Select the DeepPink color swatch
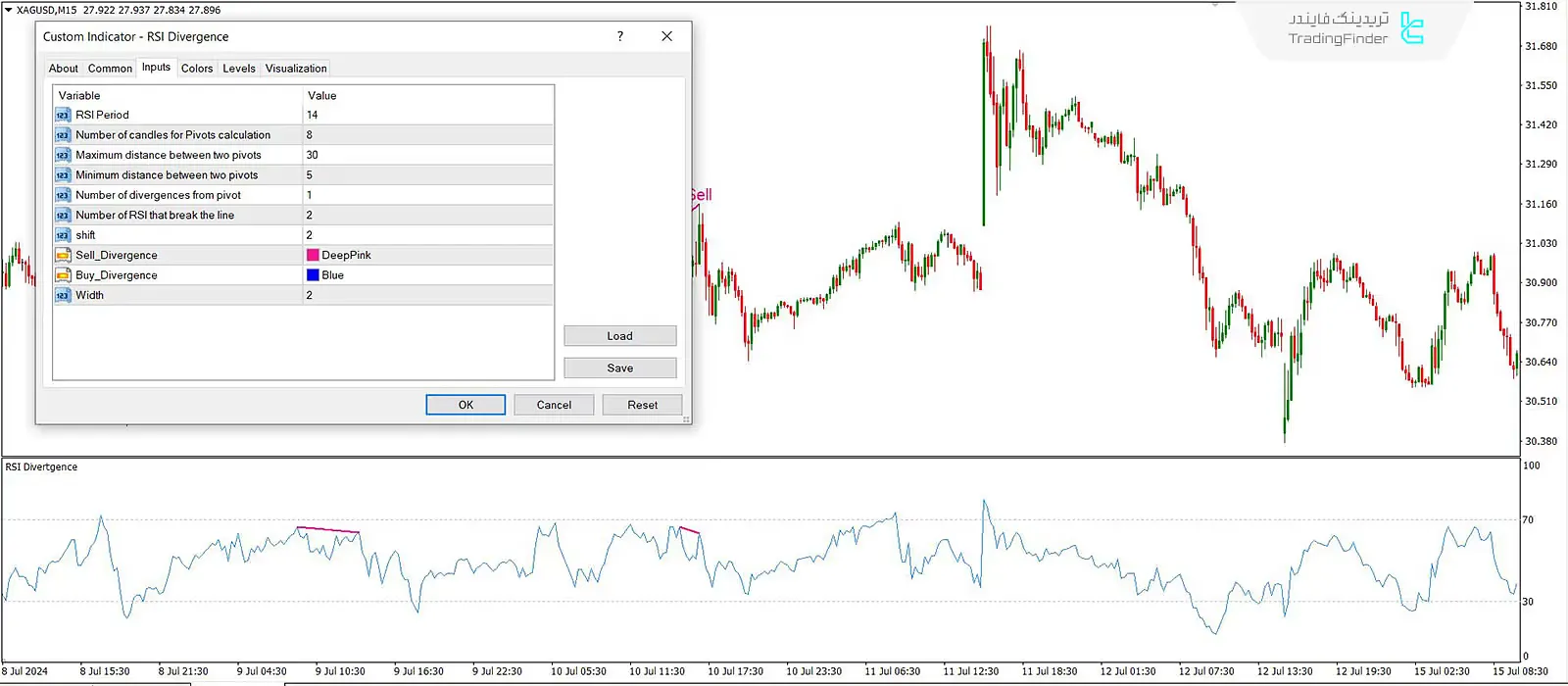This screenshot has height=686, width=1568. point(314,255)
